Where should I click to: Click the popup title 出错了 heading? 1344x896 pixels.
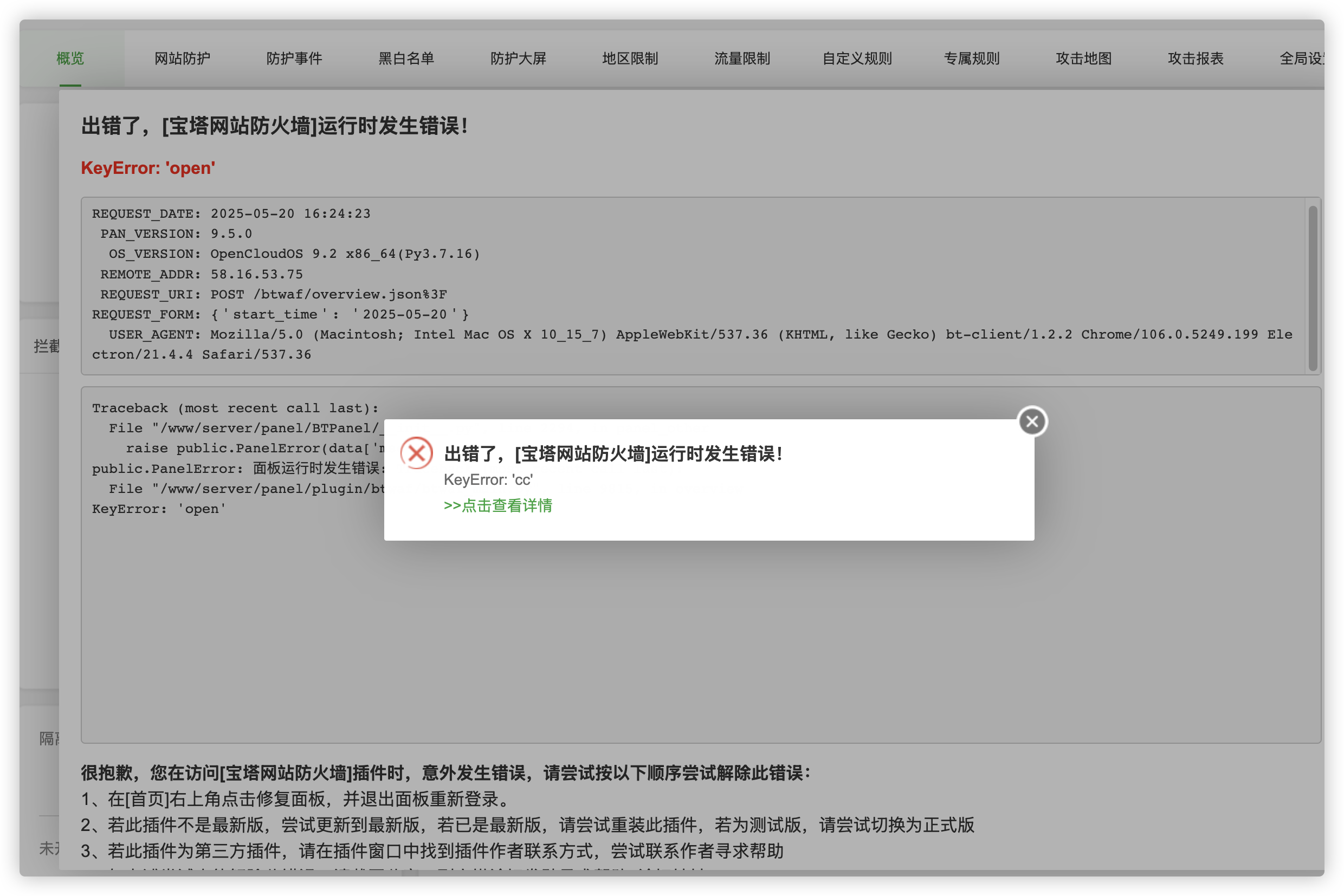click(613, 454)
